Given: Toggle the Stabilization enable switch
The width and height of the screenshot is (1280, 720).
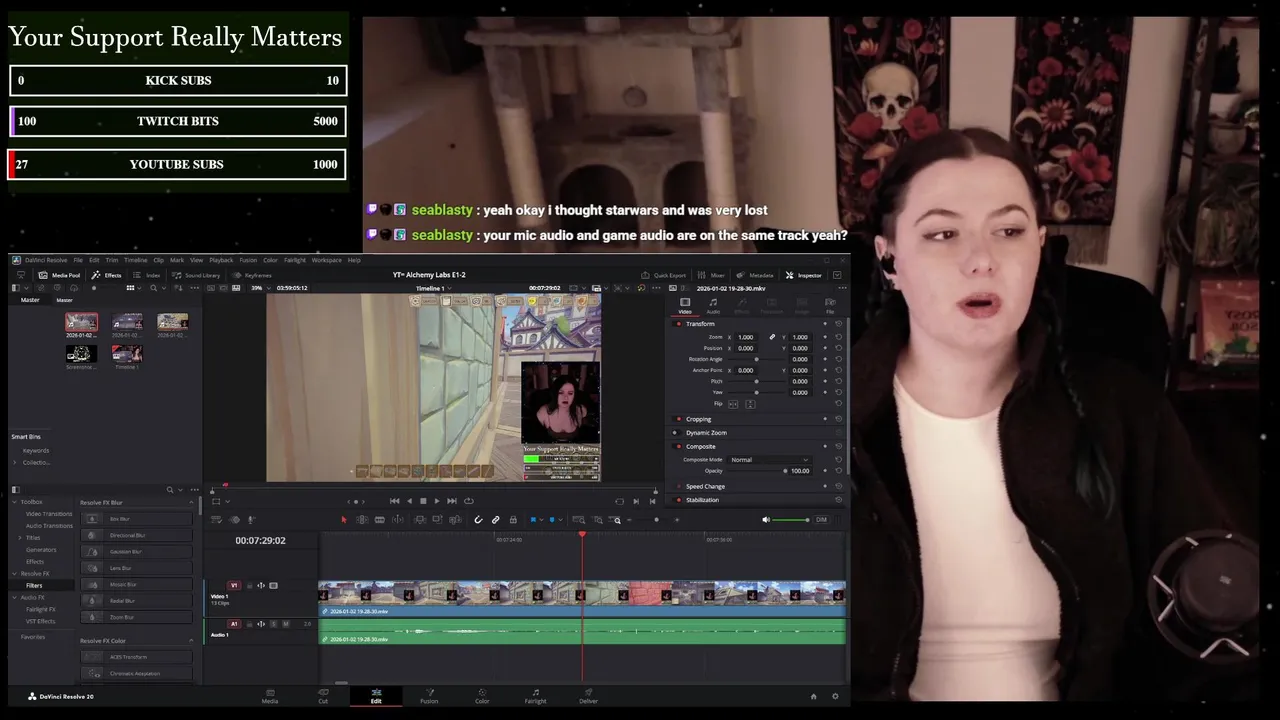Looking at the screenshot, I should pyautogui.click(x=679, y=500).
